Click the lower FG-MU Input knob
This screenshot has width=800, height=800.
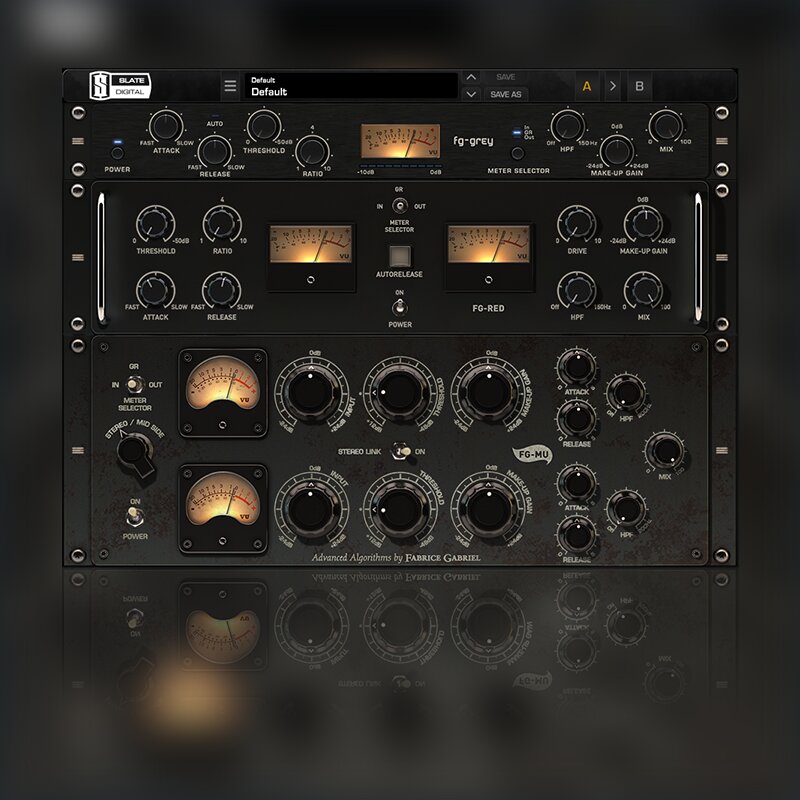coord(311,509)
